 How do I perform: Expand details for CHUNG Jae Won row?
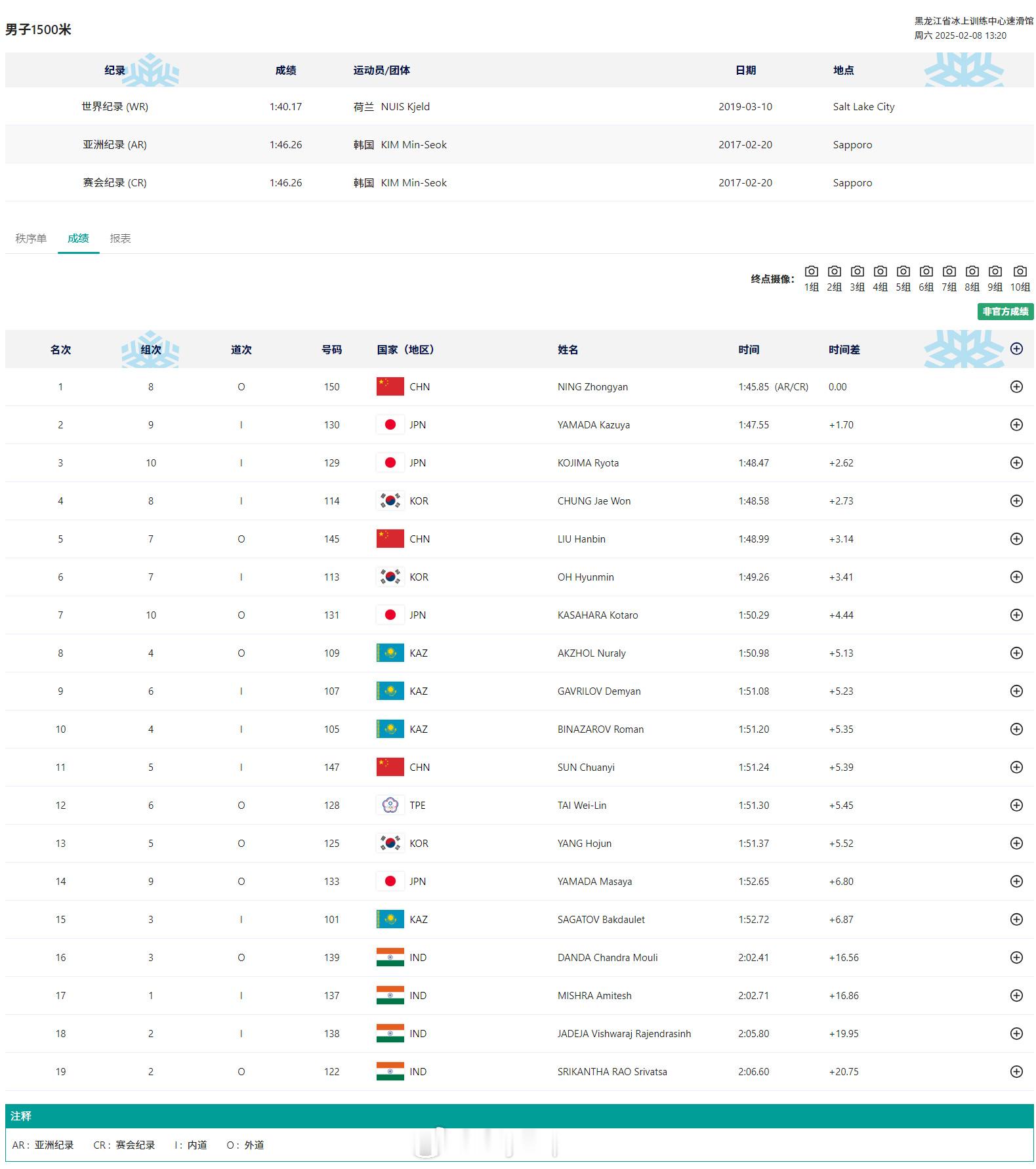pyautogui.click(x=1016, y=501)
